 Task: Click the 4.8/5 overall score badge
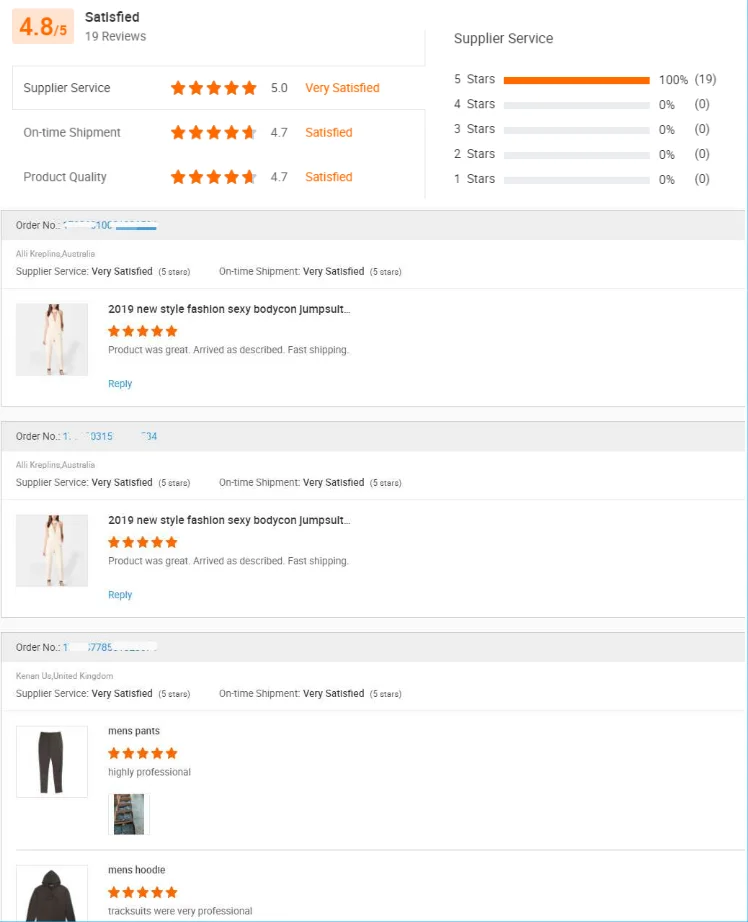[x=43, y=26]
